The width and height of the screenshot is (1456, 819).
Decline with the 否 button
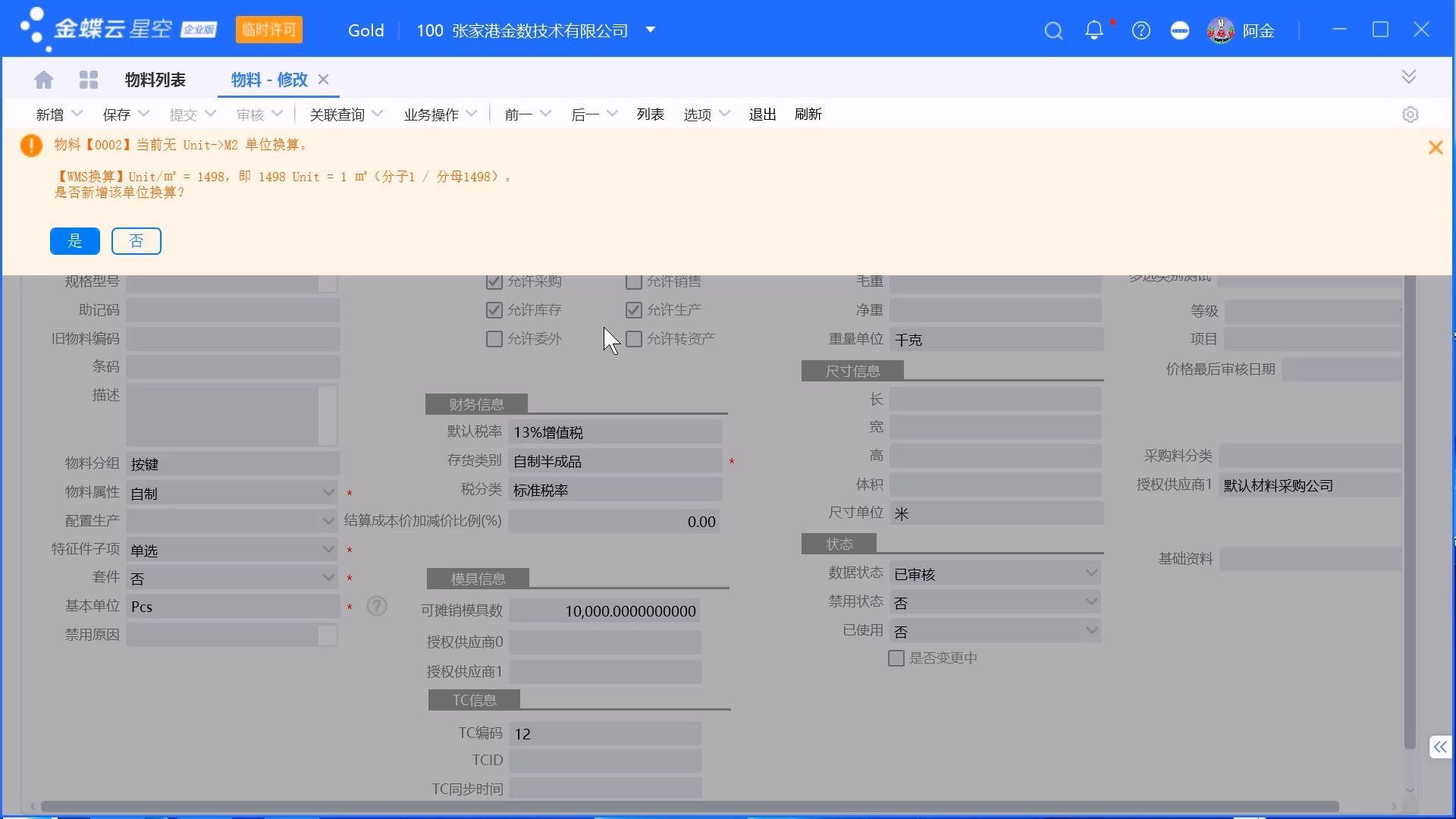click(x=136, y=241)
